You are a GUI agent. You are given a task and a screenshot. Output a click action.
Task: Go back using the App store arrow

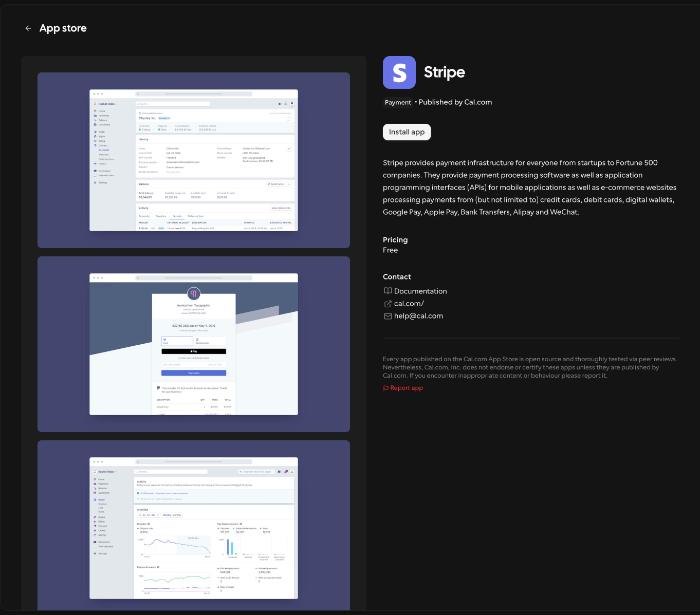[28, 28]
